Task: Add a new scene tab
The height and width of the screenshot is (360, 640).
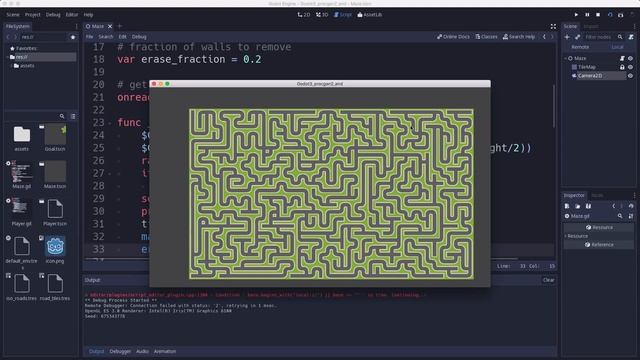Action: click(x=120, y=26)
